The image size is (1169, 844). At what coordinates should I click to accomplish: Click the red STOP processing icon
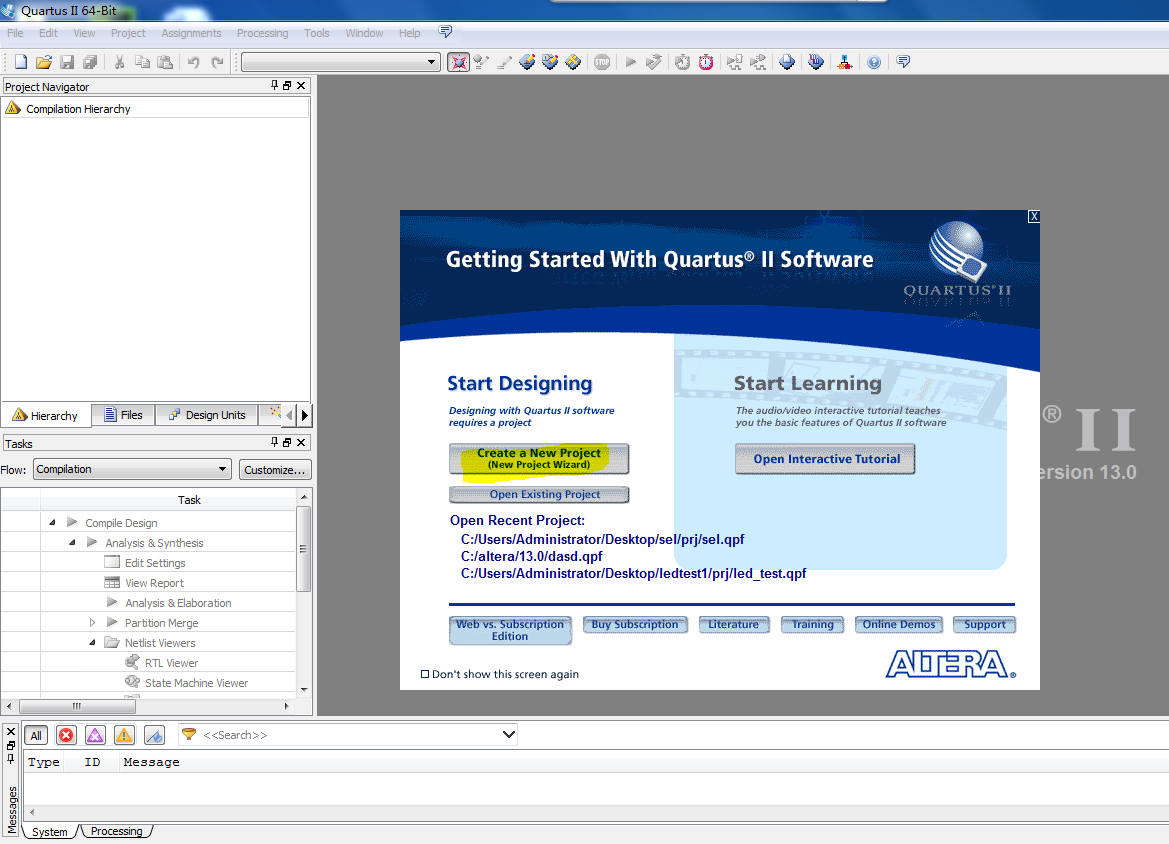pos(602,62)
